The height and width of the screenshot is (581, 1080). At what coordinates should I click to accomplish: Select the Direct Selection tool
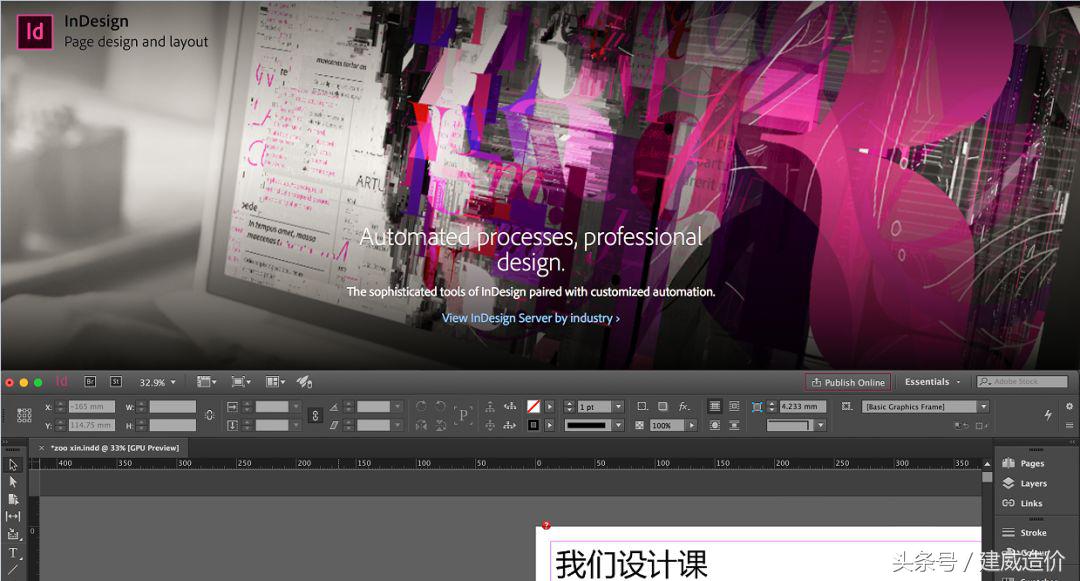[13, 482]
